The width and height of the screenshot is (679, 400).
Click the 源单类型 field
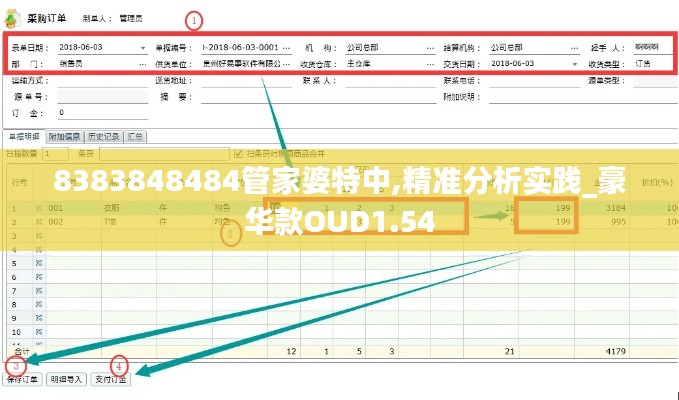[x=656, y=81]
